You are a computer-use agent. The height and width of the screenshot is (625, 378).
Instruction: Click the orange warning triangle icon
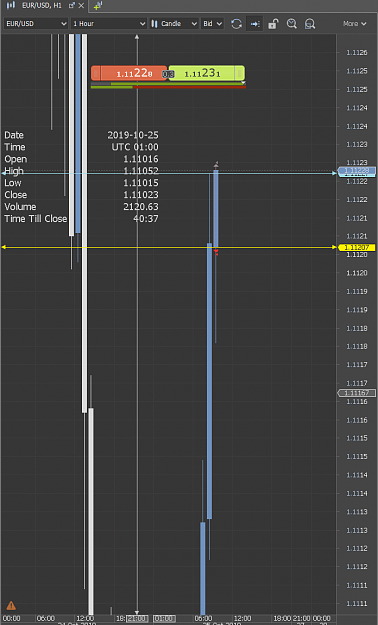coord(11,606)
